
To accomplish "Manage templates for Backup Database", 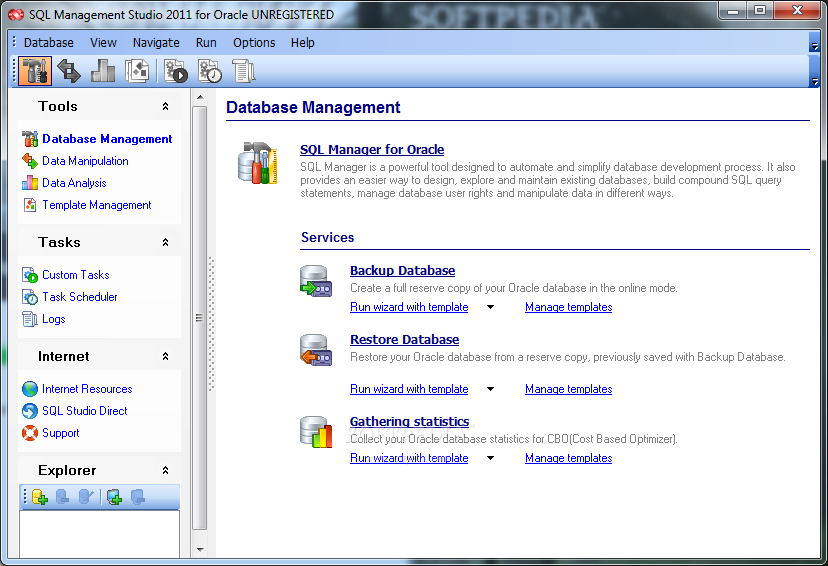I will pos(568,307).
